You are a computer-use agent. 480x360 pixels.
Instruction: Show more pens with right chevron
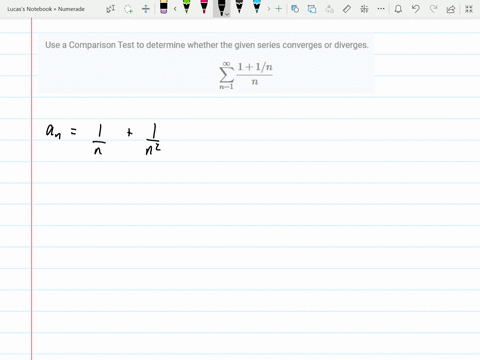pos(269,9)
